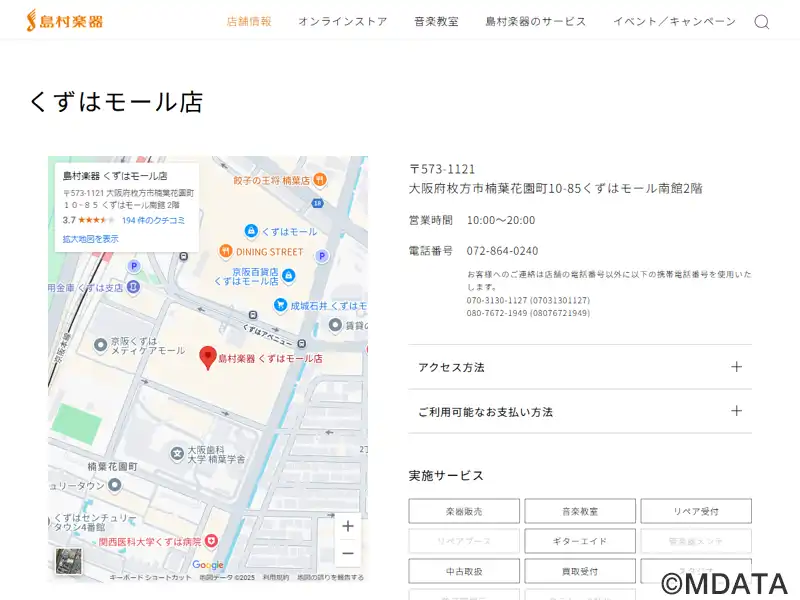Click the 実施サービス heading
Screen dimensions: 800x600
pyautogui.click(x=446, y=475)
